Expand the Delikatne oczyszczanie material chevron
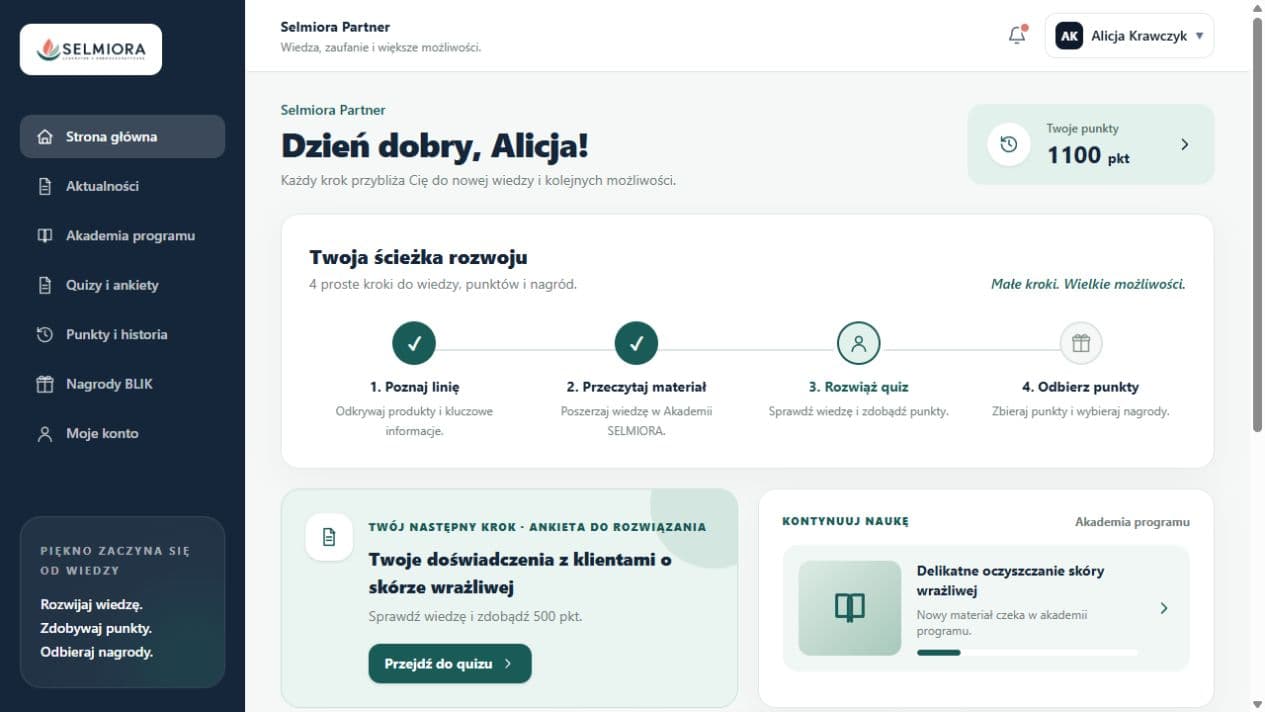Screen dimensions: 1265x712 pyautogui.click(x=1164, y=608)
